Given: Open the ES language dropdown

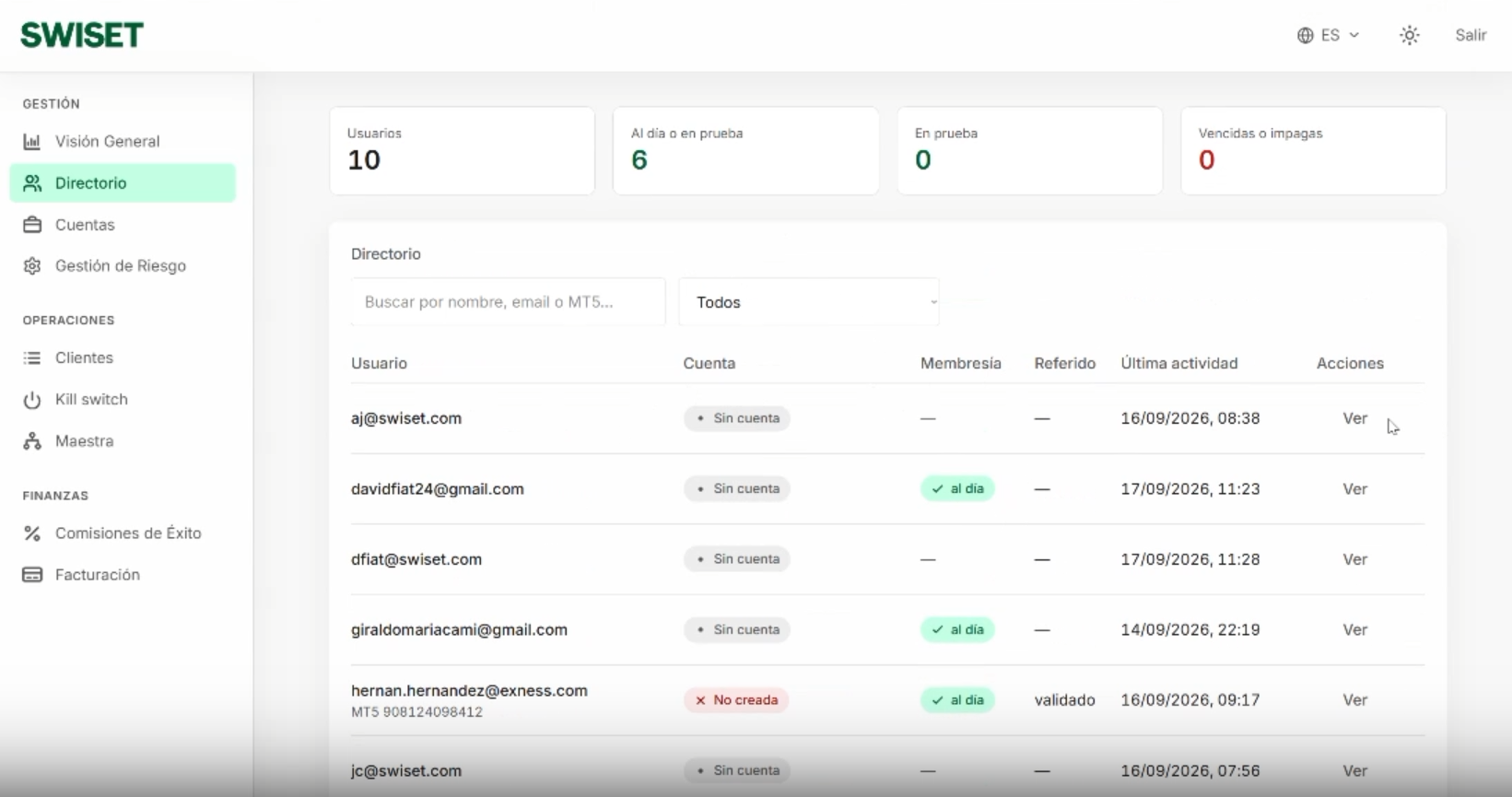Looking at the screenshot, I should tap(1329, 35).
